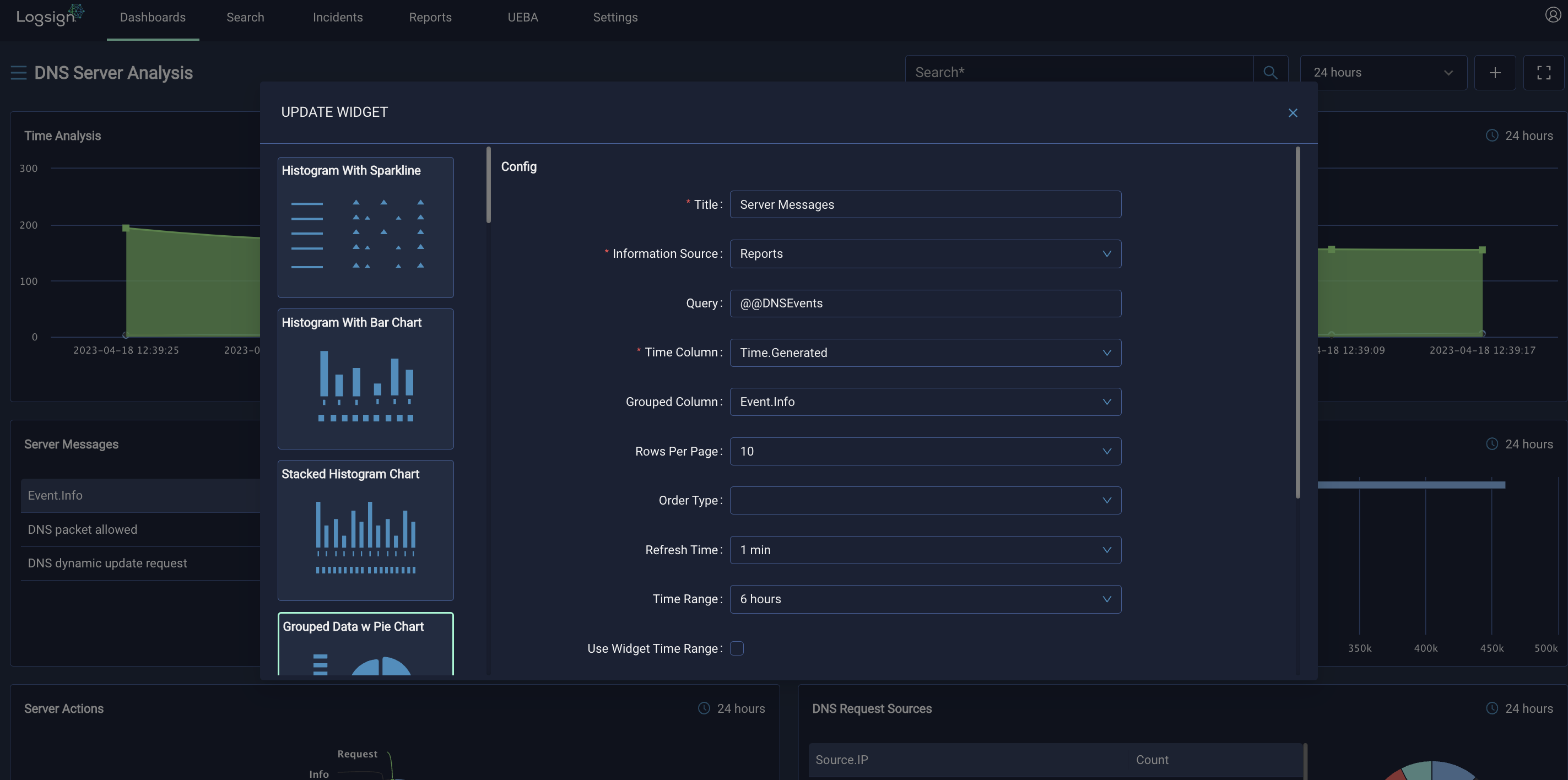Click the Server Messages widget title
The height and width of the screenshot is (780, 1568).
click(x=71, y=445)
